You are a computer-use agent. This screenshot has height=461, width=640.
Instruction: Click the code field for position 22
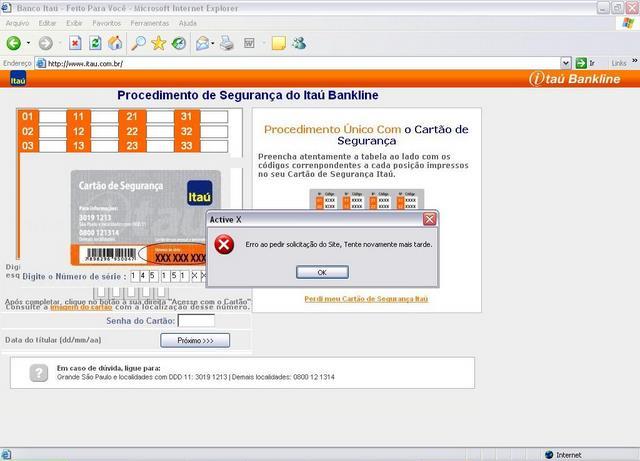[x=160, y=131]
